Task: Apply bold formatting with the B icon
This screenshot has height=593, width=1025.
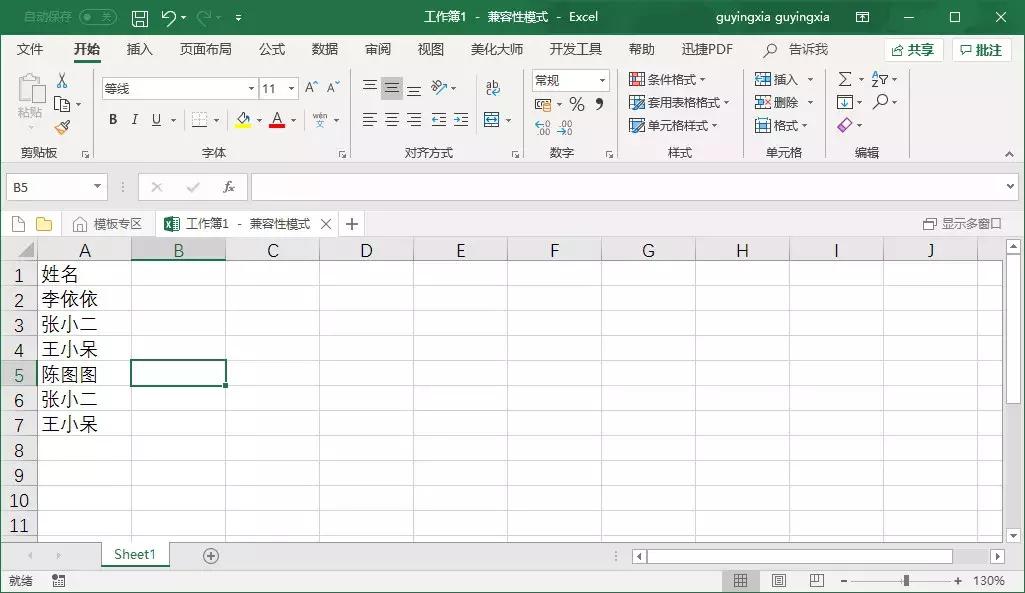Action: click(113, 119)
